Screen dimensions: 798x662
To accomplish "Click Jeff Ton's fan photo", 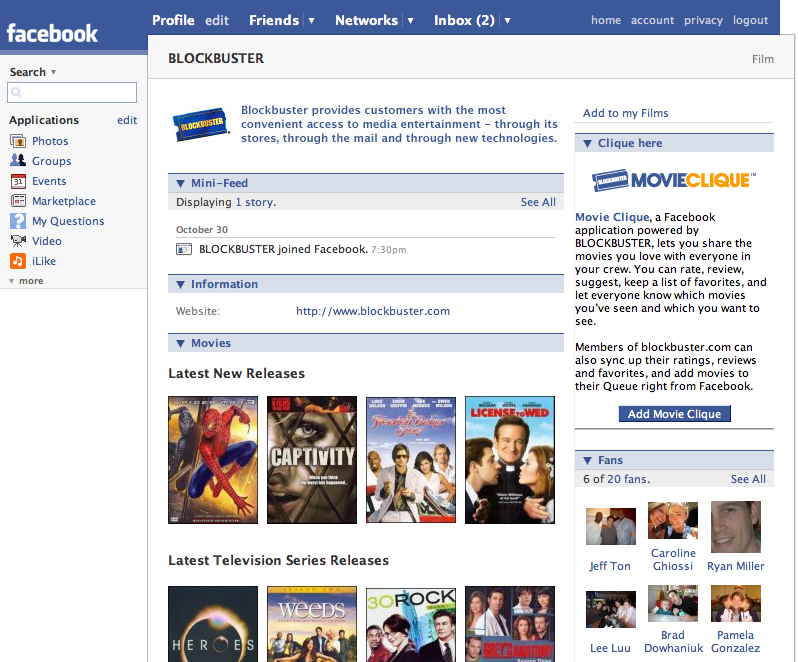I will pos(611,526).
